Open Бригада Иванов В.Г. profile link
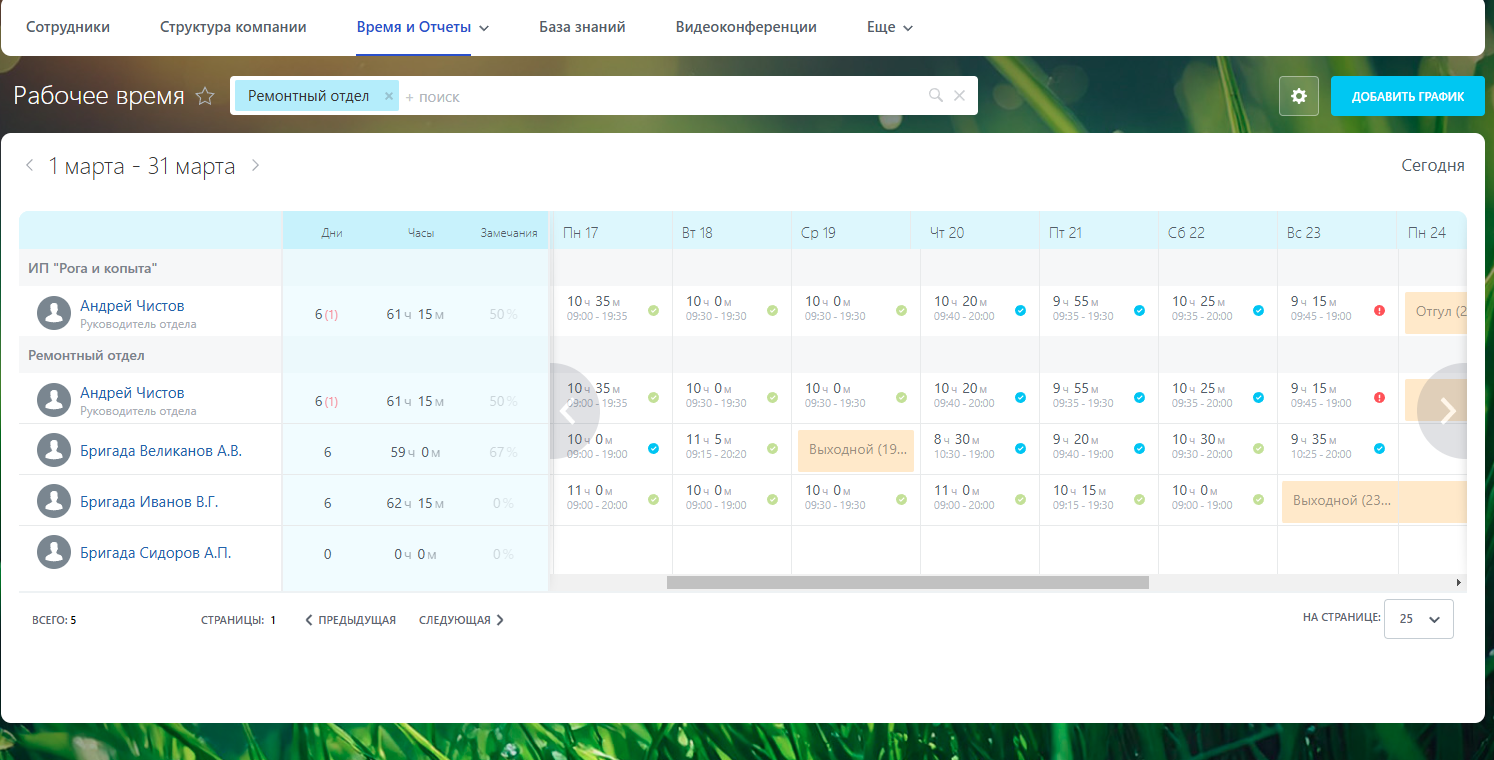Image resolution: width=1494 pixels, height=760 pixels. pyautogui.click(x=149, y=502)
